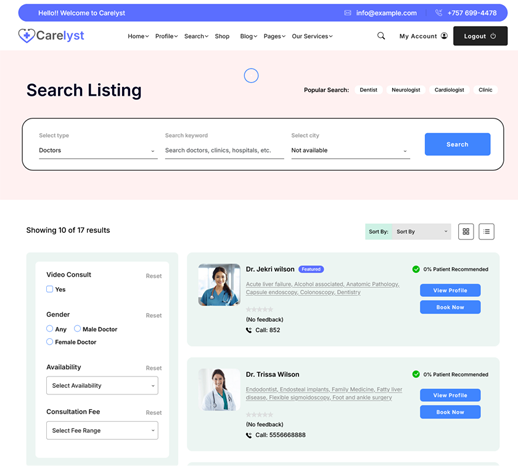Click the blue Search button

(457, 144)
